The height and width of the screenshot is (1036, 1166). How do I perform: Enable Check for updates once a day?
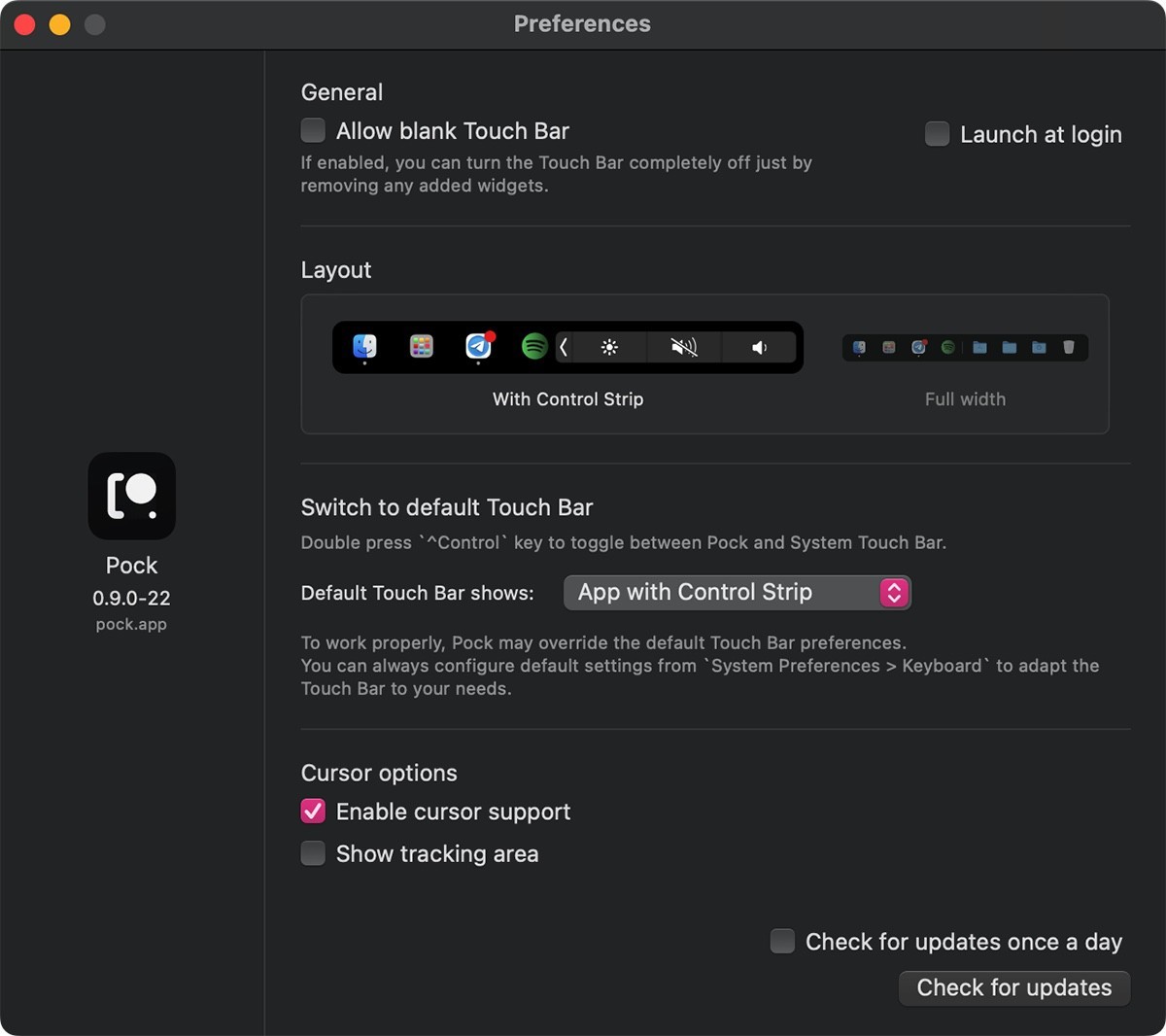(782, 941)
